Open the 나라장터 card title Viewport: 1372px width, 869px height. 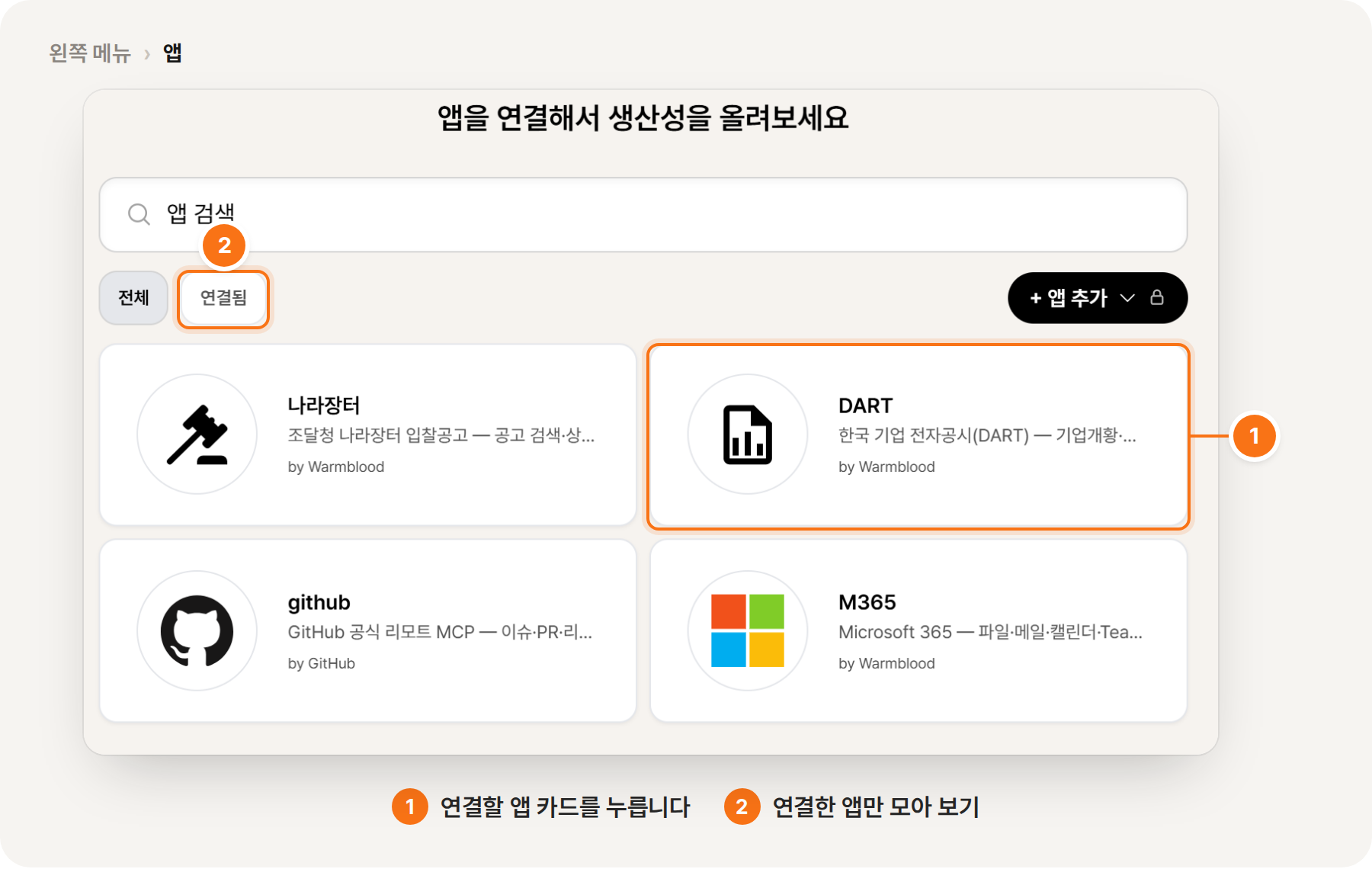[x=324, y=406]
